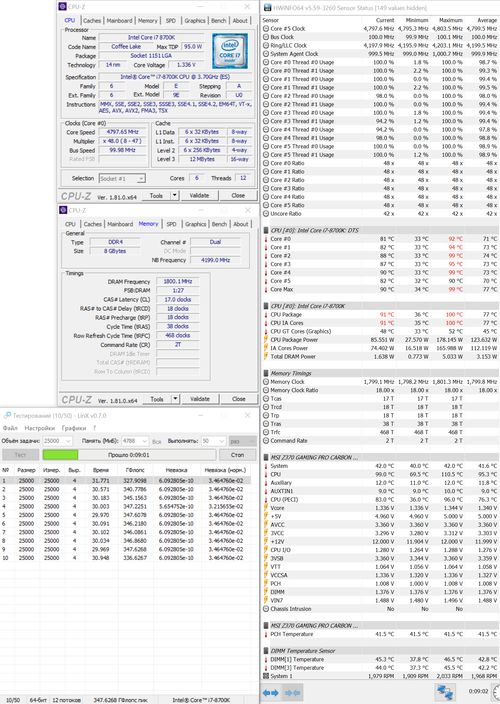This screenshot has height=704, width=500.
Task: Click Tools button in CPU-Z Memory window
Action: tap(157, 399)
